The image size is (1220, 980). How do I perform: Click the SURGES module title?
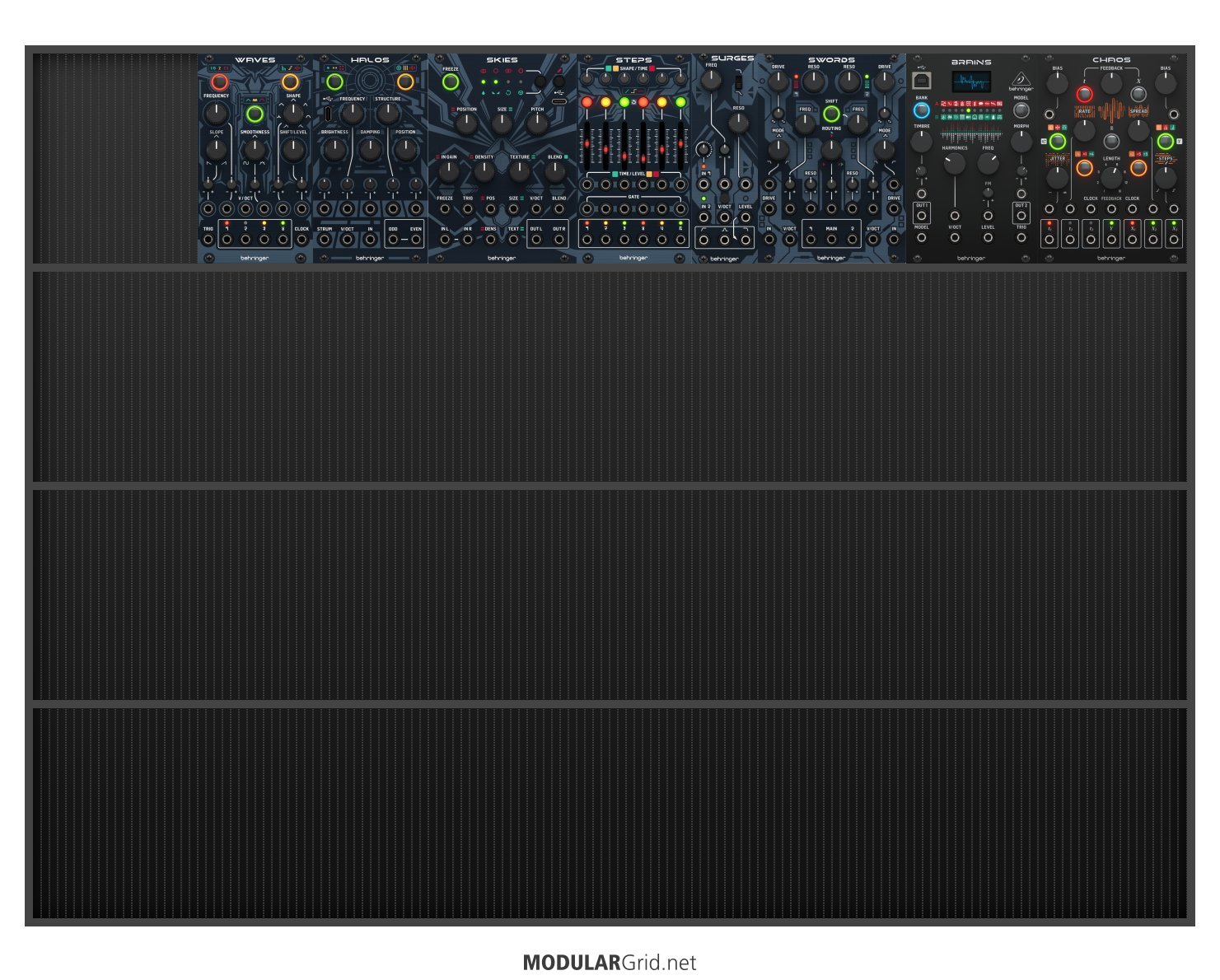[732, 58]
